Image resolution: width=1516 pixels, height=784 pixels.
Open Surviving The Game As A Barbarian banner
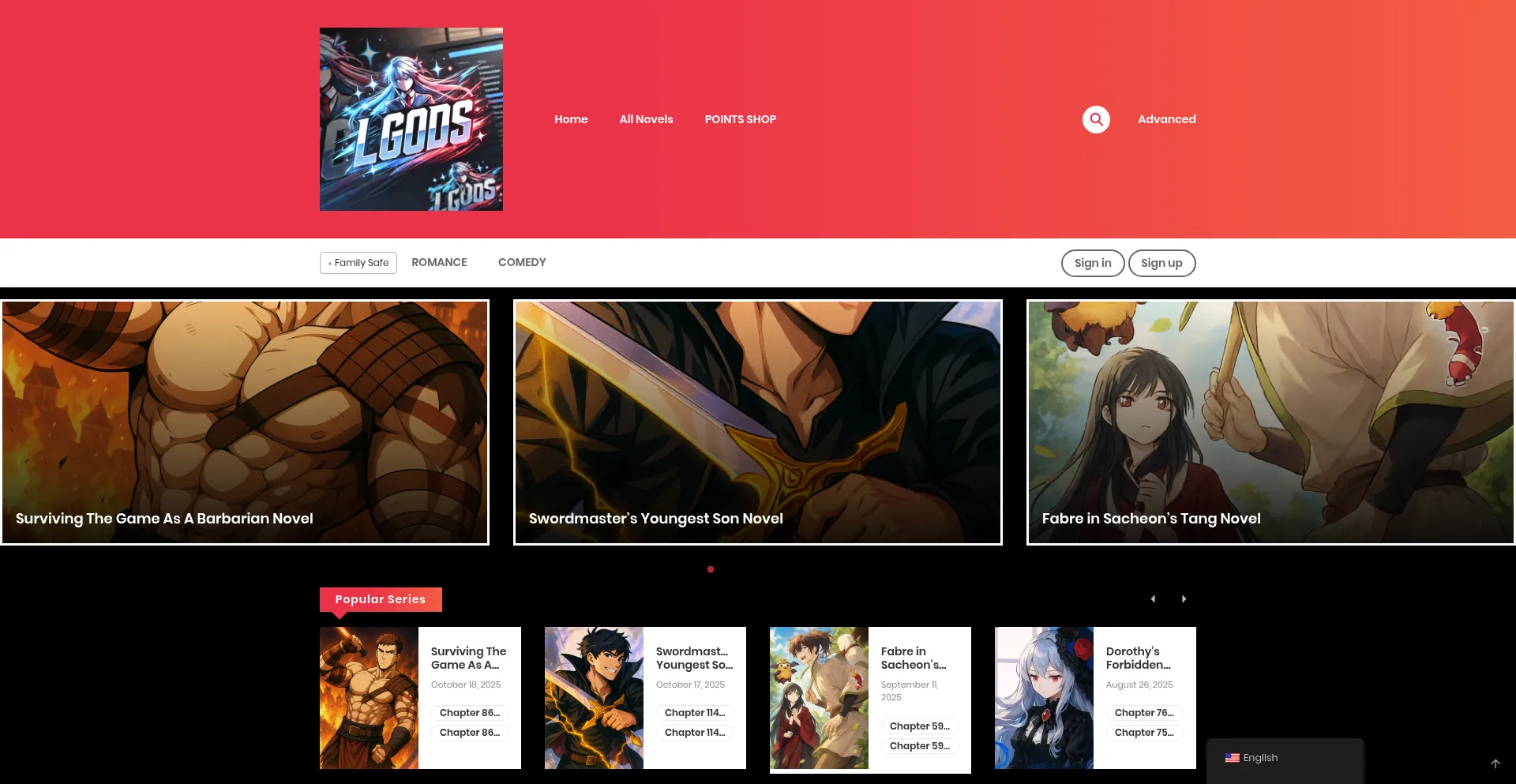[245, 422]
